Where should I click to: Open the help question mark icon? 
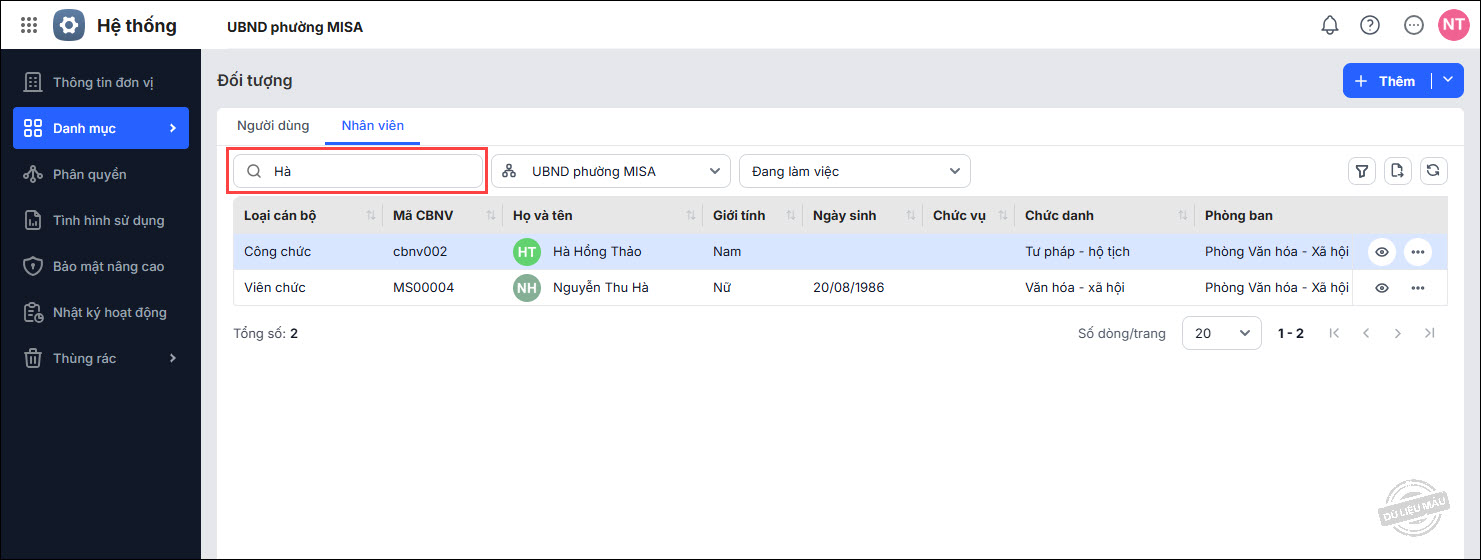tap(1369, 26)
